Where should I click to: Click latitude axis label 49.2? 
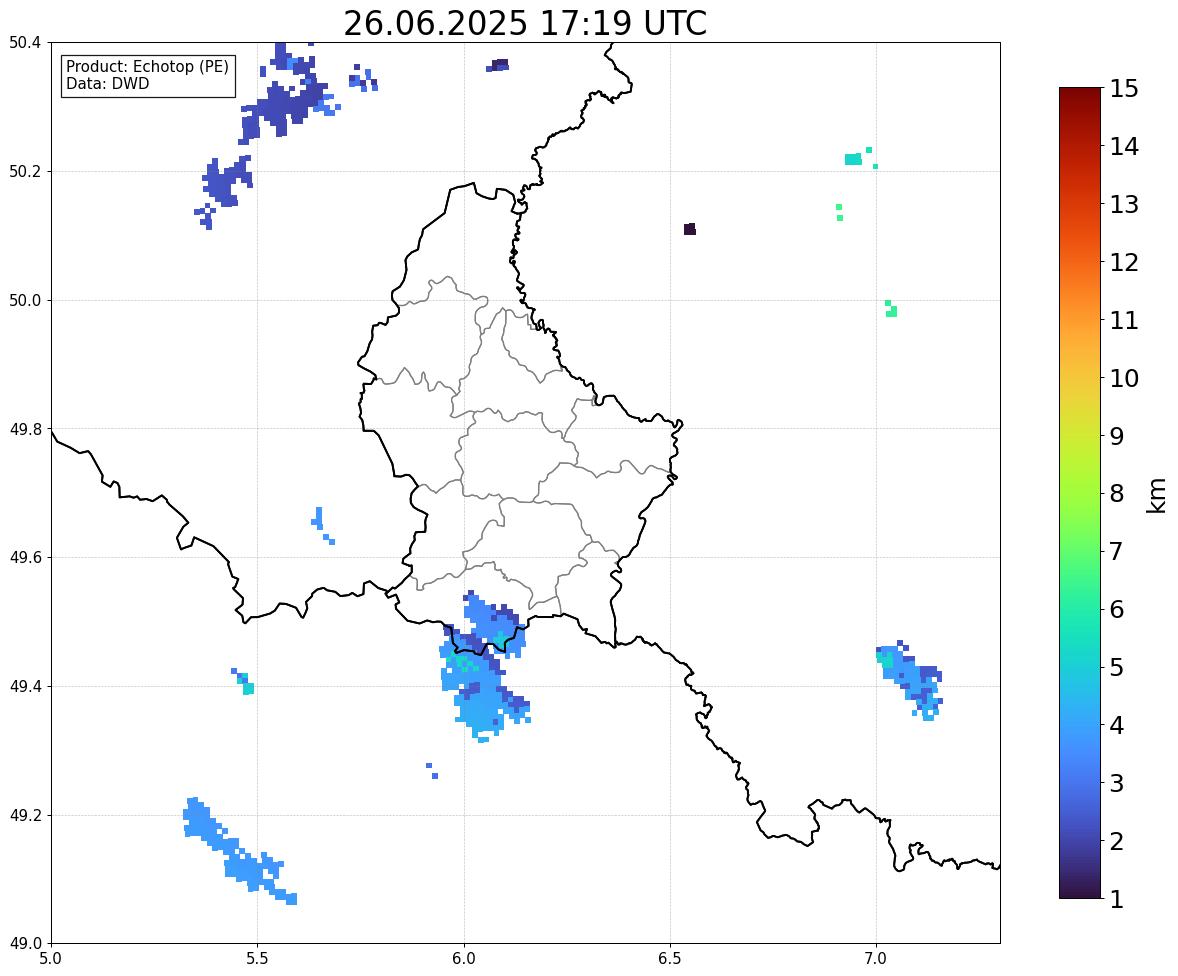(x=25, y=815)
